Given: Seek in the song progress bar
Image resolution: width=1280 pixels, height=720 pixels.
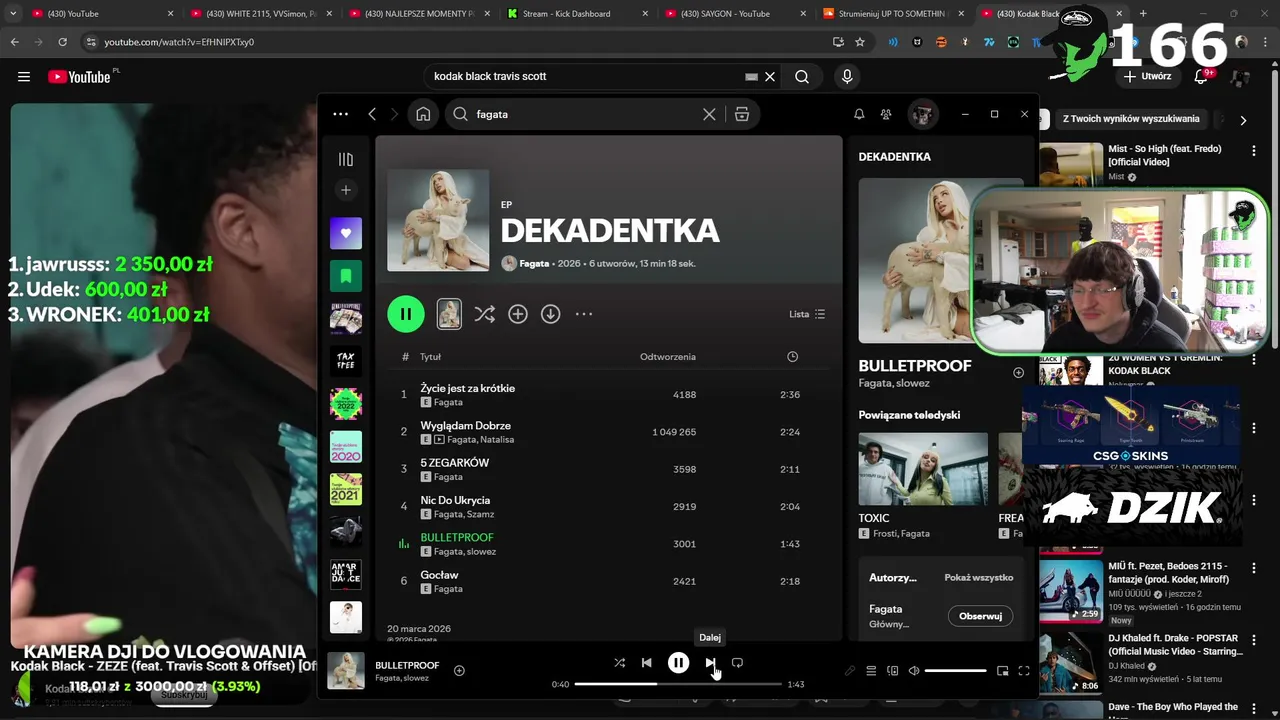Looking at the screenshot, I should 678,684.
